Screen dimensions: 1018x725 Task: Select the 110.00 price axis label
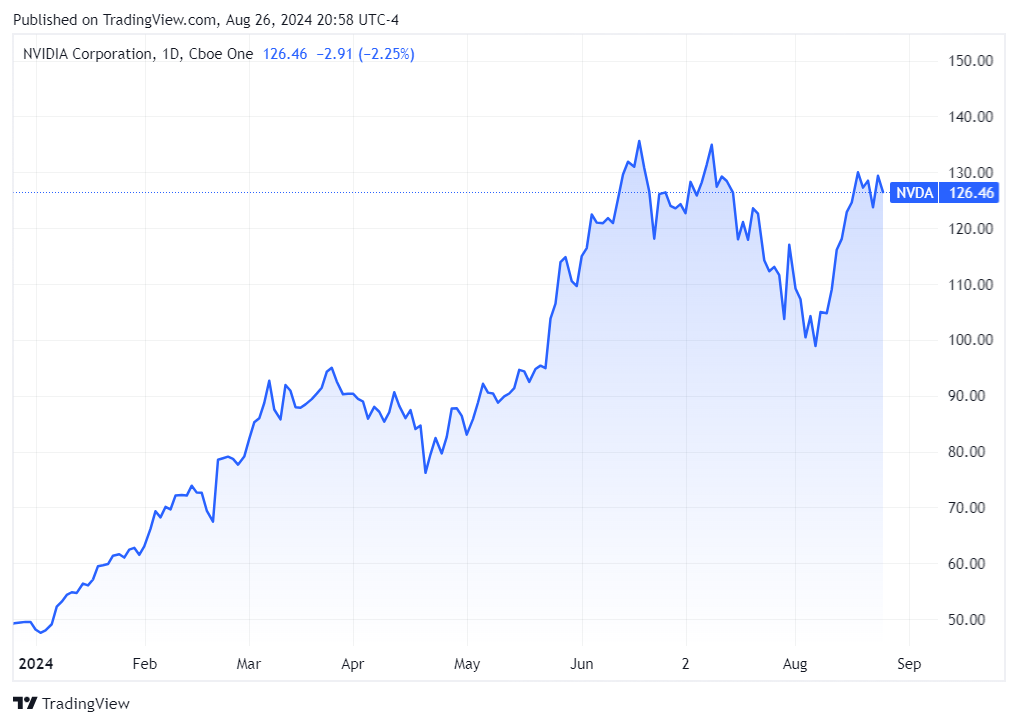click(x=970, y=284)
